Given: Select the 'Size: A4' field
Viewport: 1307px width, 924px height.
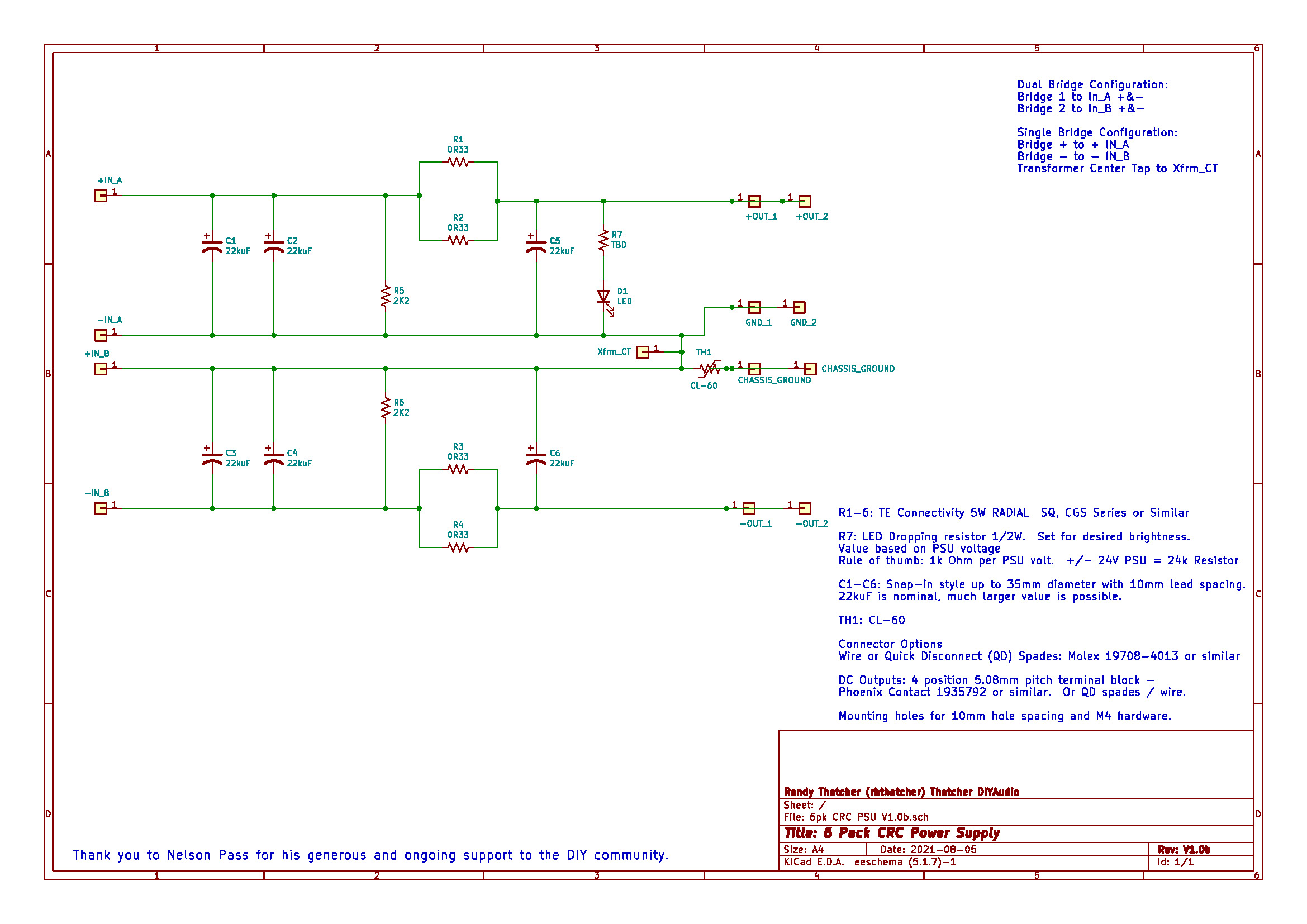Looking at the screenshot, I should [804, 850].
